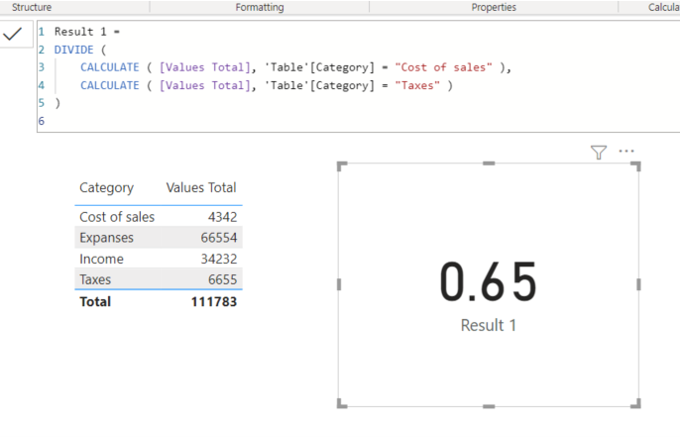Grab the card's bottom-right resize handle

[636, 404]
